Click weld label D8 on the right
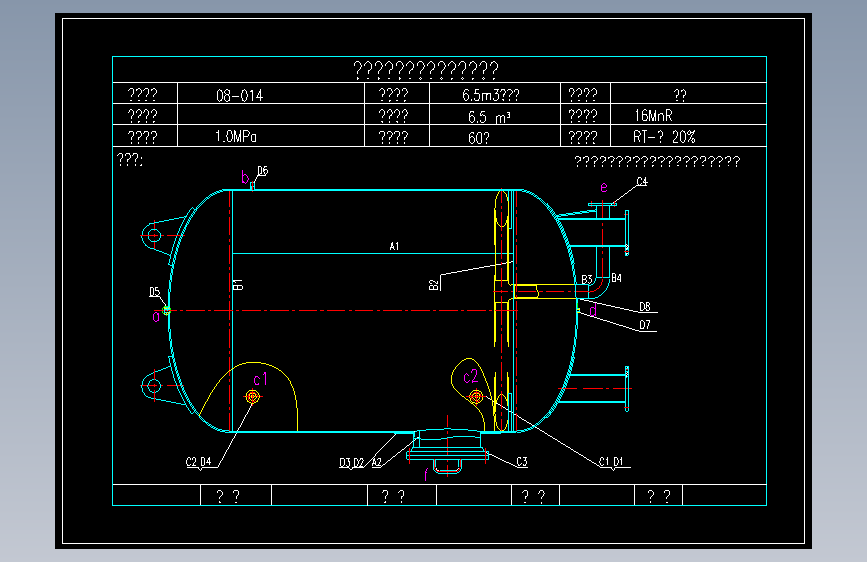 [x=645, y=307]
